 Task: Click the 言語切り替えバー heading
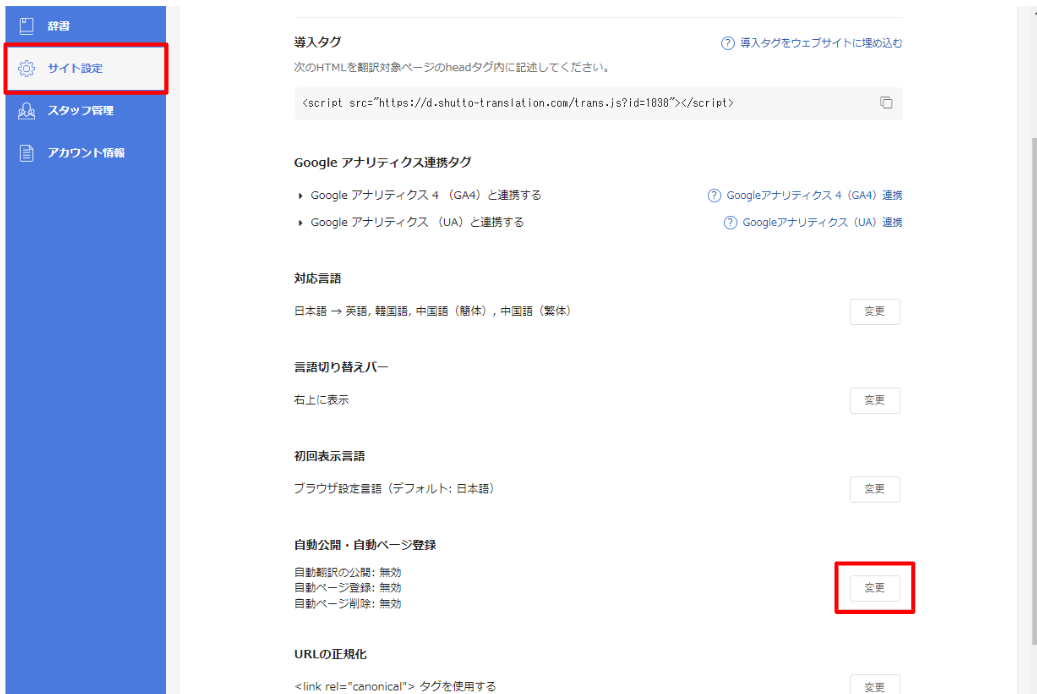click(x=341, y=367)
